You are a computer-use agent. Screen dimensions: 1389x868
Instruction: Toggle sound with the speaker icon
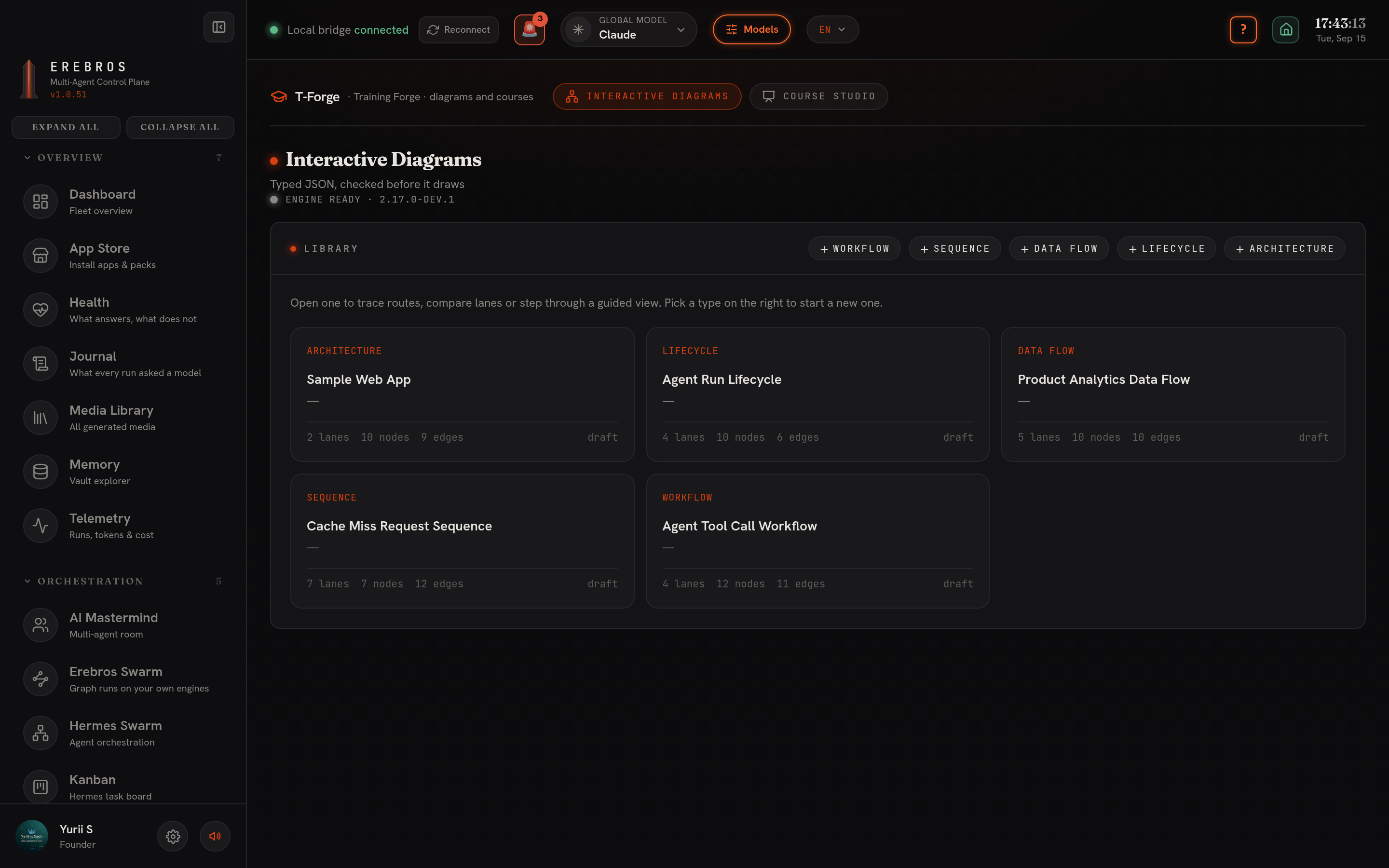215,836
